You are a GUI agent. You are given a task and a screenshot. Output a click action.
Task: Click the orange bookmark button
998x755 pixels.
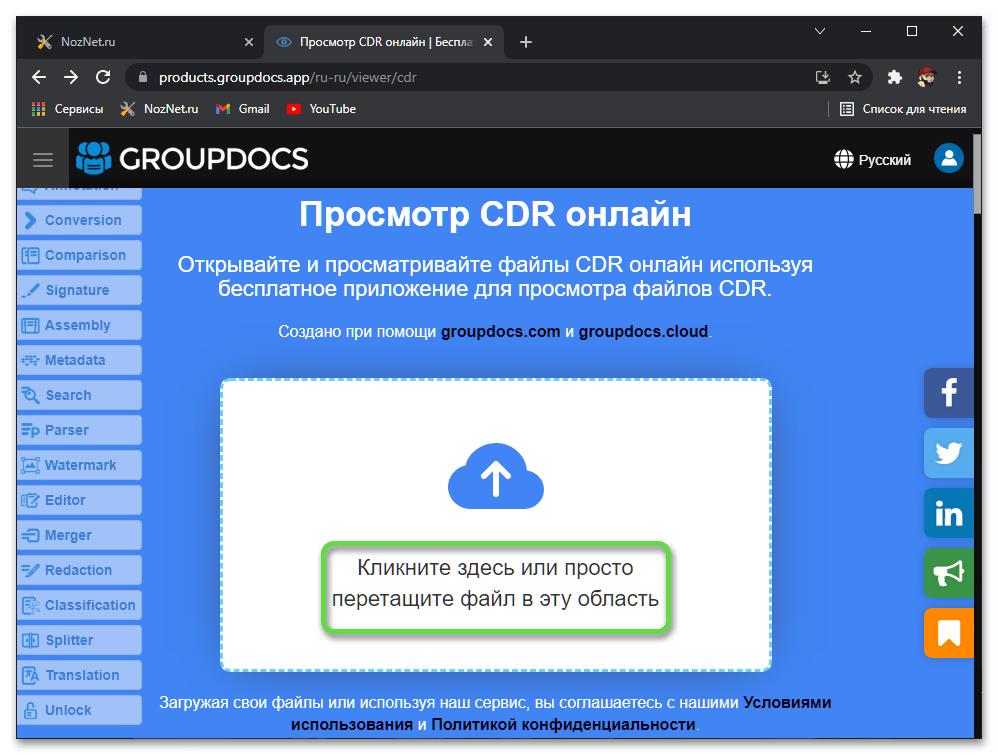click(948, 633)
